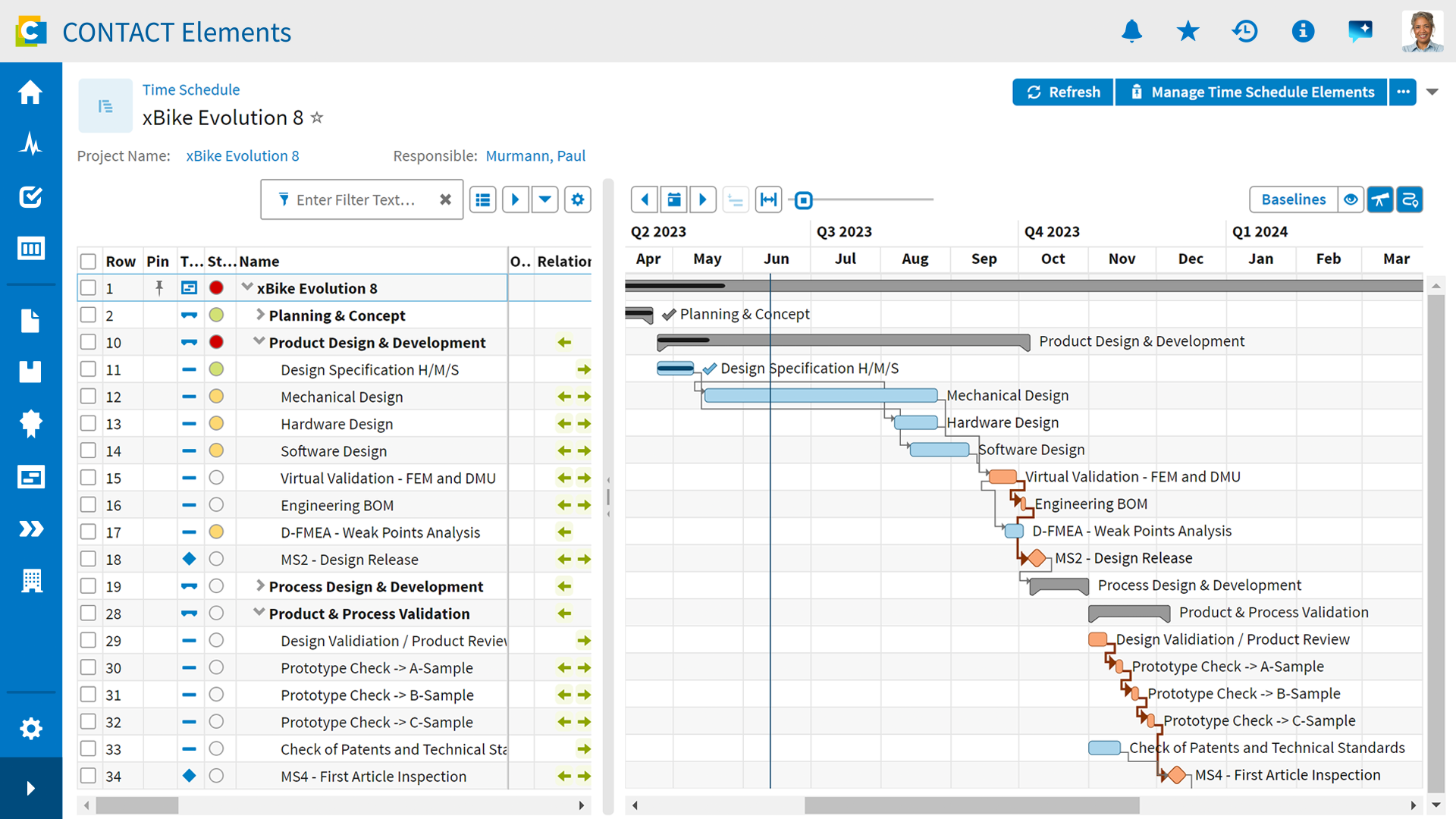The width and height of the screenshot is (1456, 819).
Task: Open the board columns sidebar icon
Action: 30,248
